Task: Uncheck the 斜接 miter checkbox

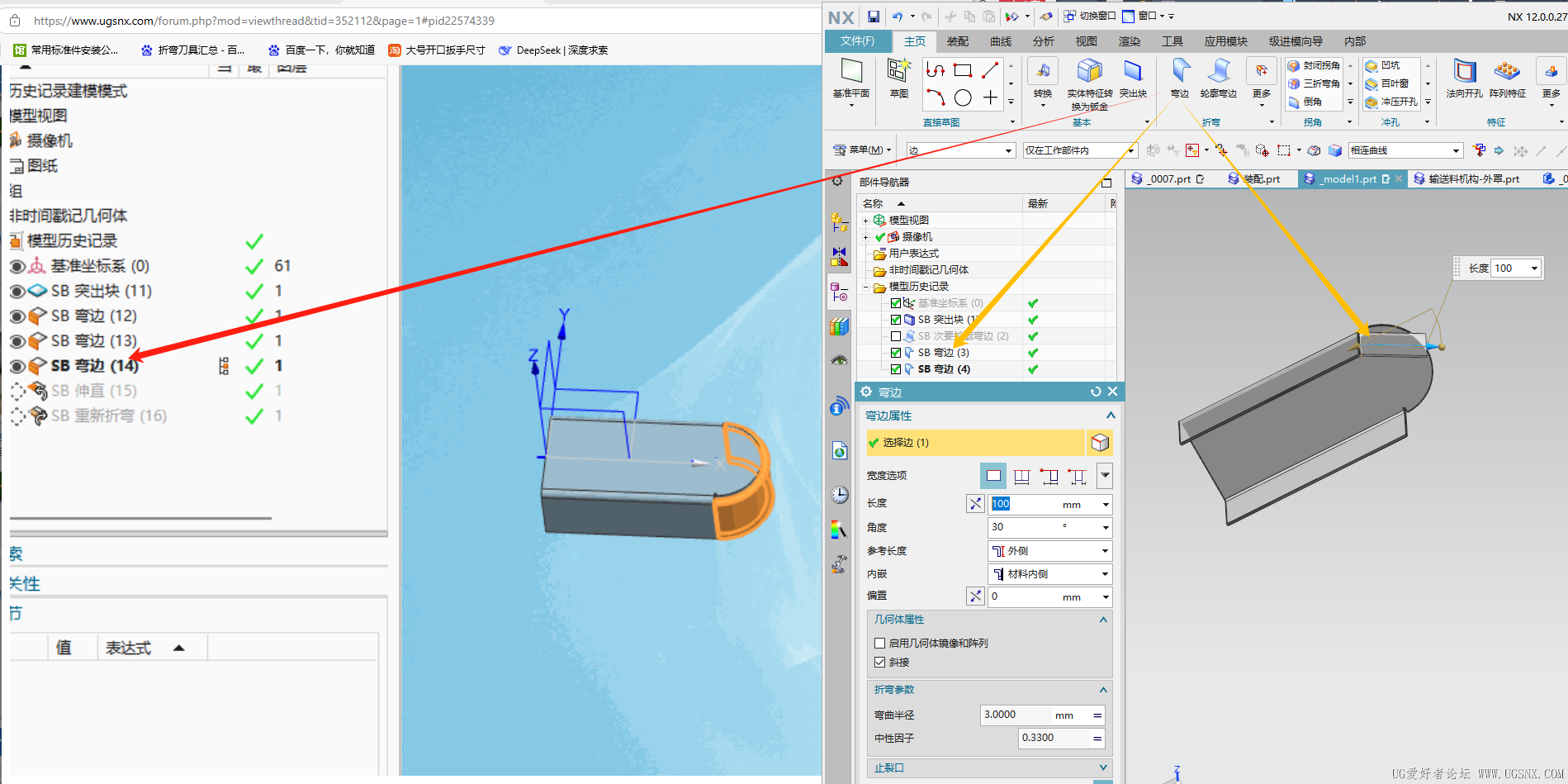Action: point(880,663)
